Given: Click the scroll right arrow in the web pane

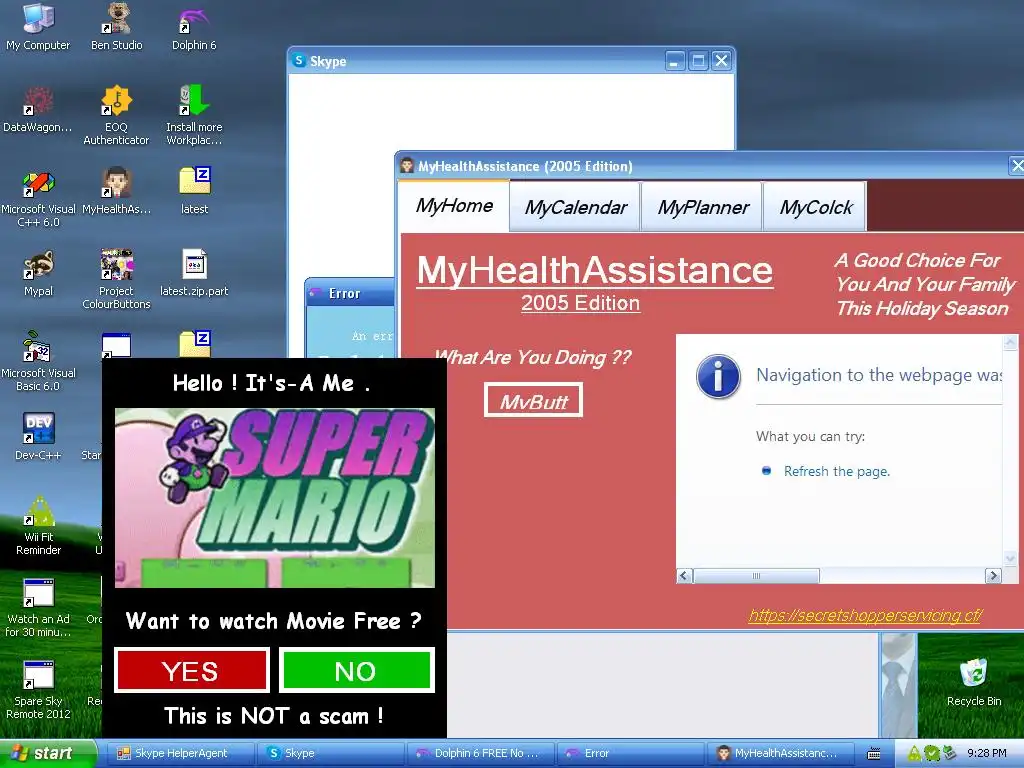Looking at the screenshot, I should point(993,576).
